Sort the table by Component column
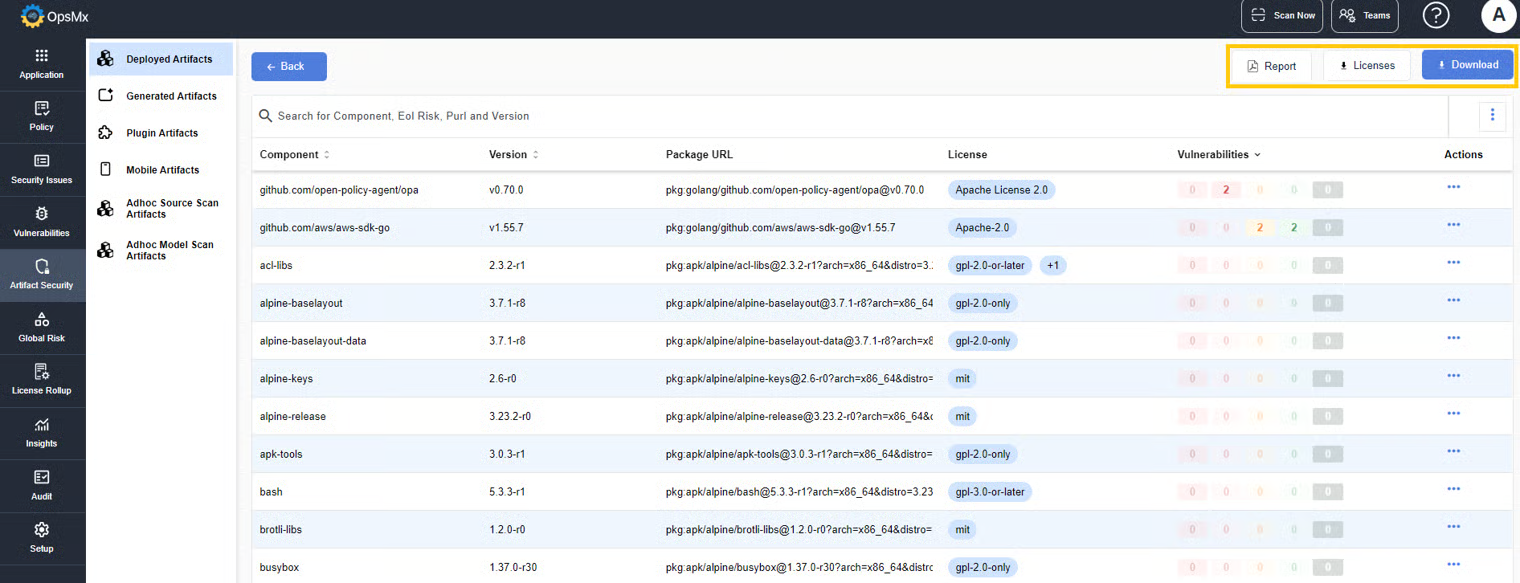 (326, 155)
